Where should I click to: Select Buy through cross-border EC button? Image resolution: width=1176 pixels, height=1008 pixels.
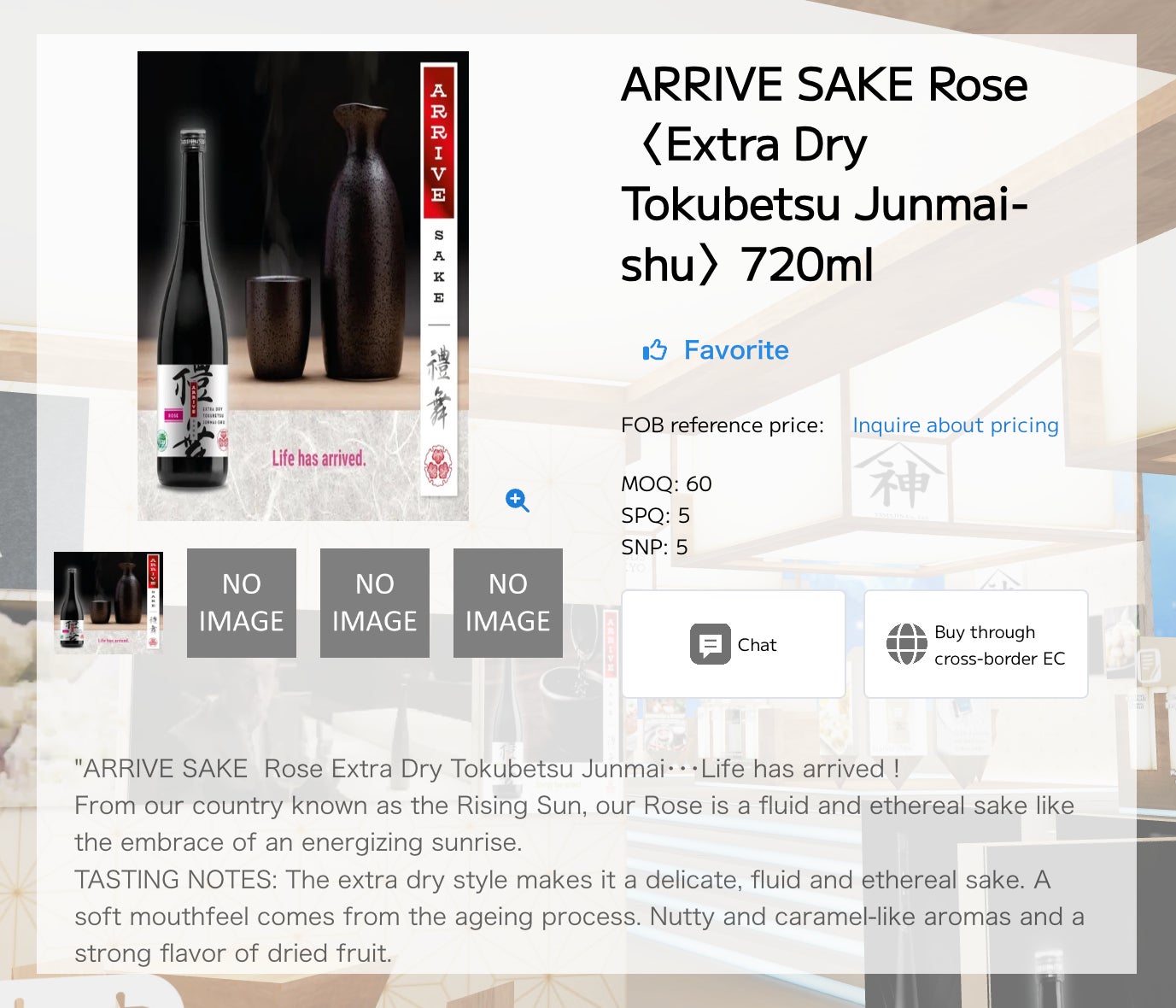pyautogui.click(x=976, y=644)
